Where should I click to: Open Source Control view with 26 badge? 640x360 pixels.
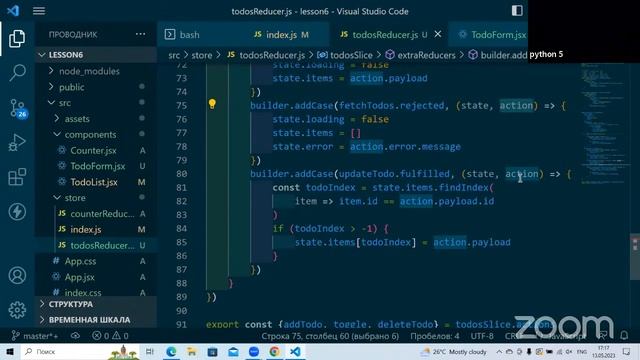17,108
